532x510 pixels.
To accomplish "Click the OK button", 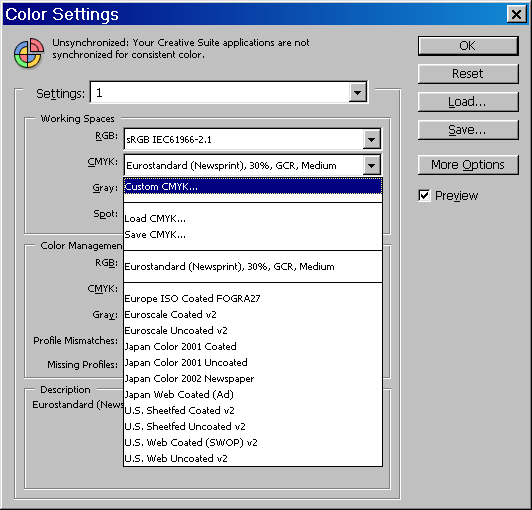I will tap(468, 46).
